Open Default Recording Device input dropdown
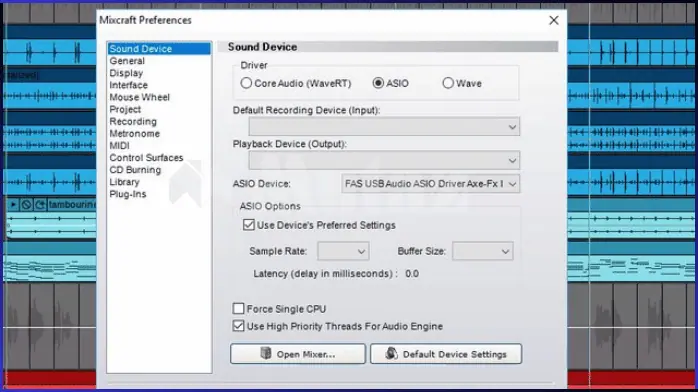 pyautogui.click(x=384, y=127)
